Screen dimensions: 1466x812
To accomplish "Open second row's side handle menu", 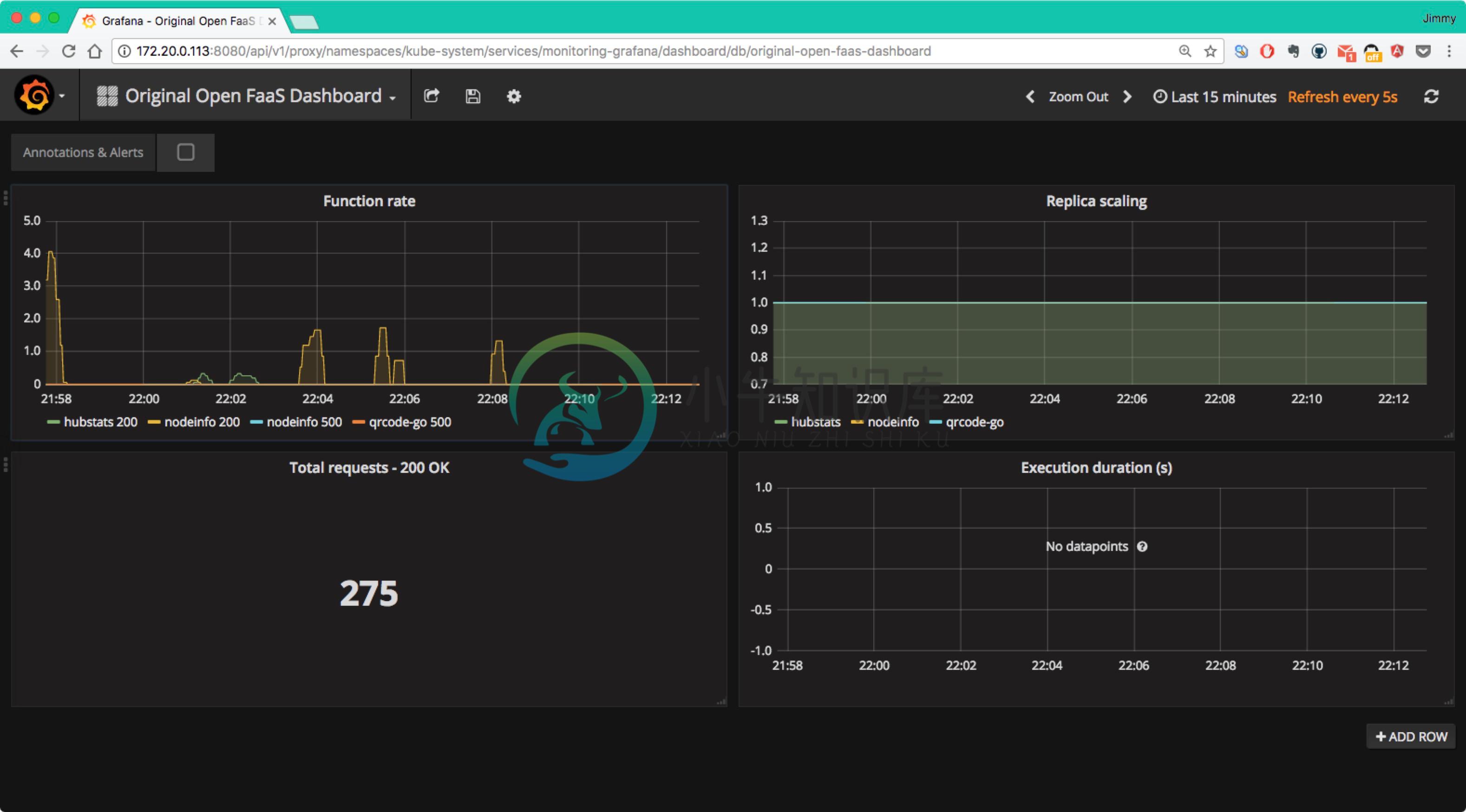I will 6,465.
